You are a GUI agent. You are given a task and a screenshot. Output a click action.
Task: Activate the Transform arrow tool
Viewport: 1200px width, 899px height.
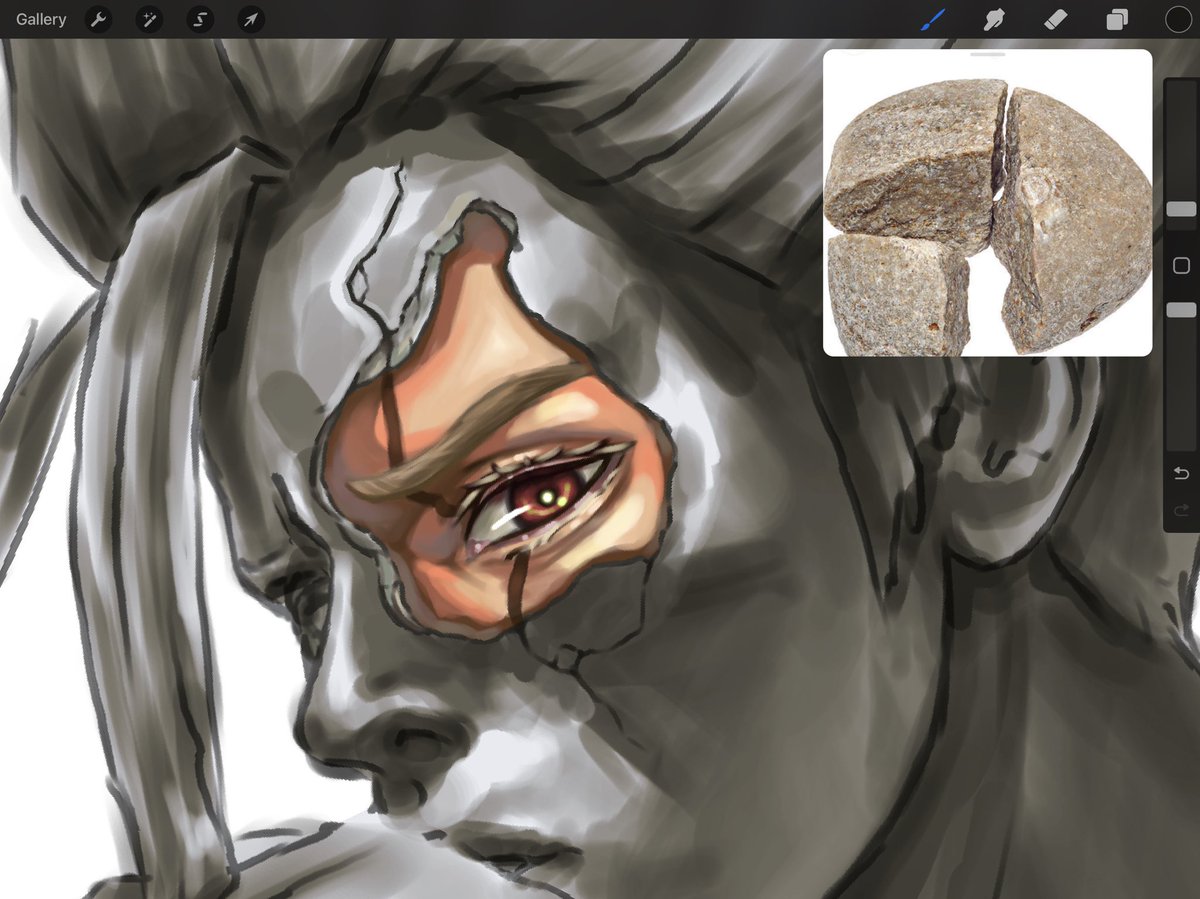click(251, 19)
